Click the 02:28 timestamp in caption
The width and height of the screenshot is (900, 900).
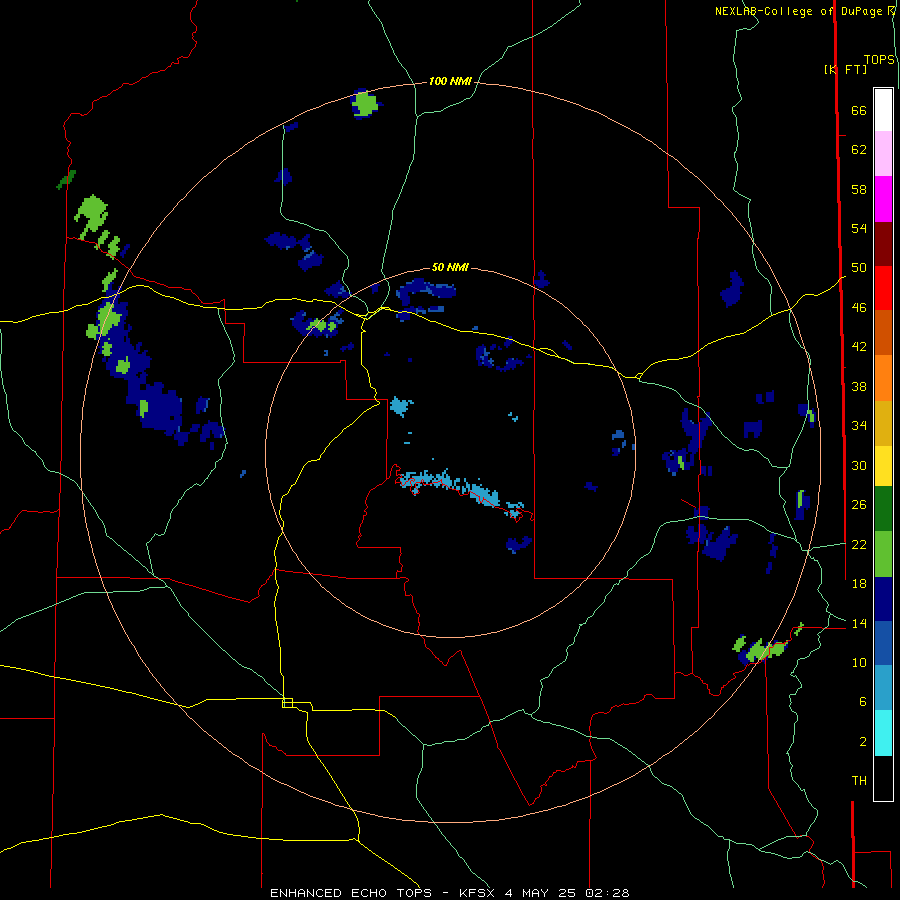click(x=607, y=893)
